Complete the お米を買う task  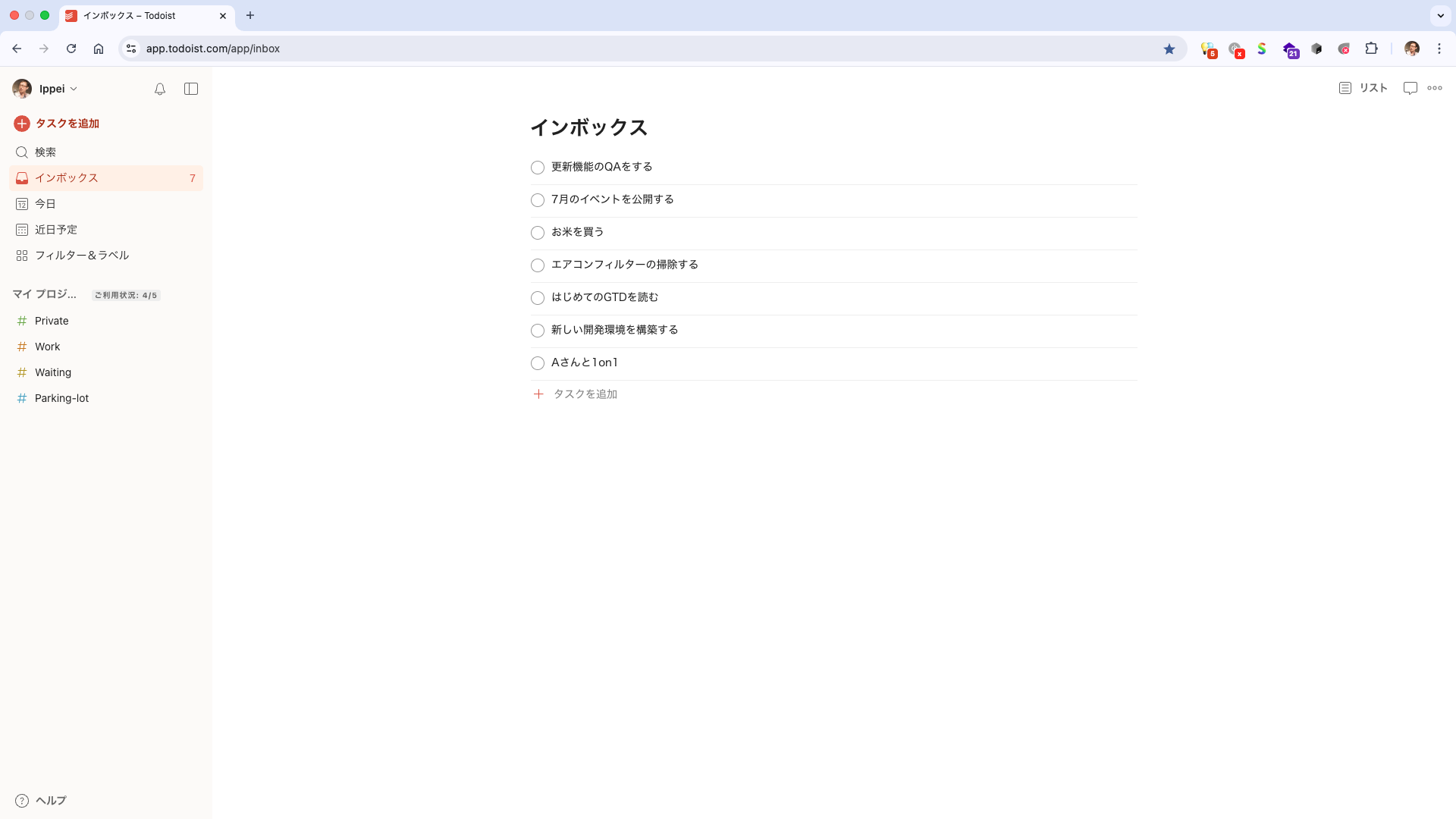[x=538, y=233]
